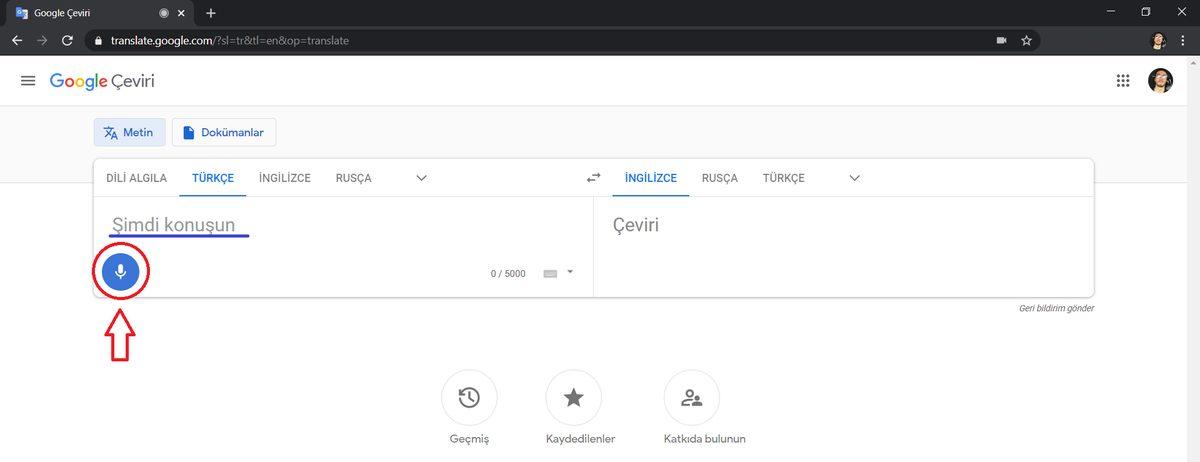Click the camera icon in address bar
Image resolution: width=1200 pixels, height=462 pixels.
click(1001, 41)
